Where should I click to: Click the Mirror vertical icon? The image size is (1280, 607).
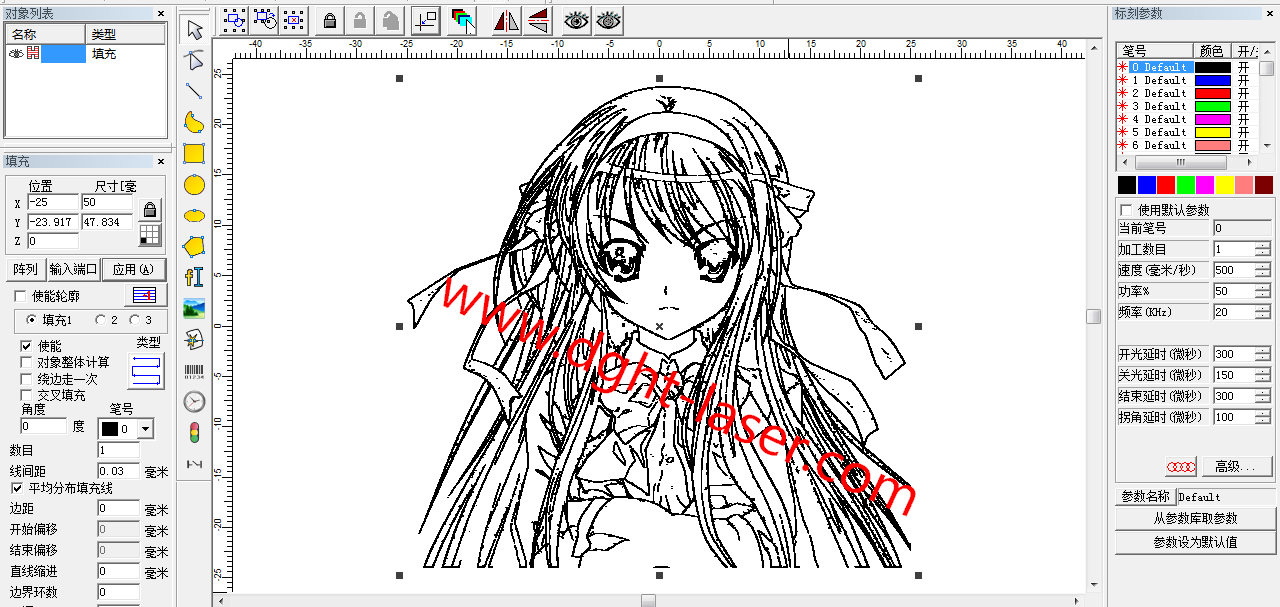[x=537, y=19]
